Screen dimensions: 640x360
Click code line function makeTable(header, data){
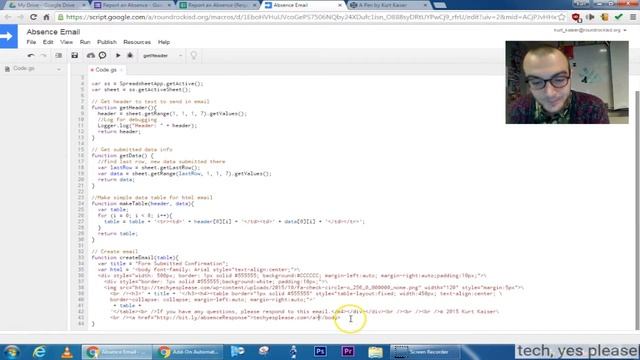[x=143, y=203]
